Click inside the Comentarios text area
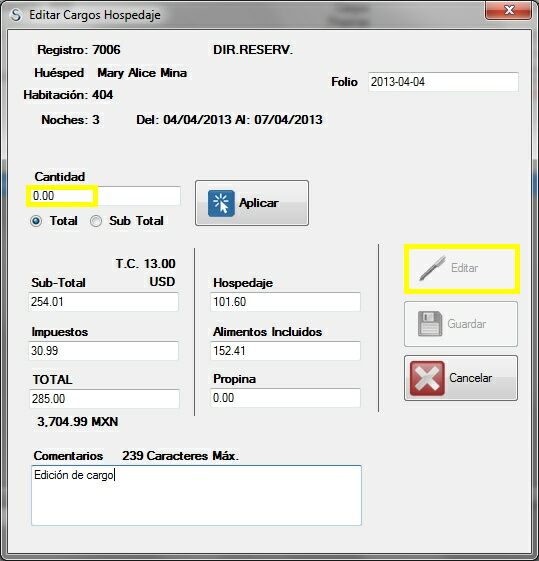The height and width of the screenshot is (561, 539). [196, 495]
